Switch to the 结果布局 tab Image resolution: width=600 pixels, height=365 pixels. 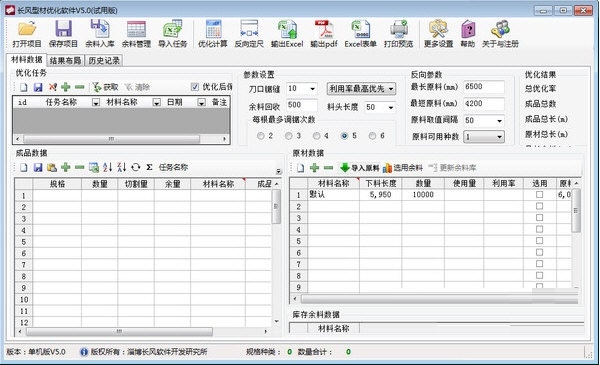tap(65, 60)
